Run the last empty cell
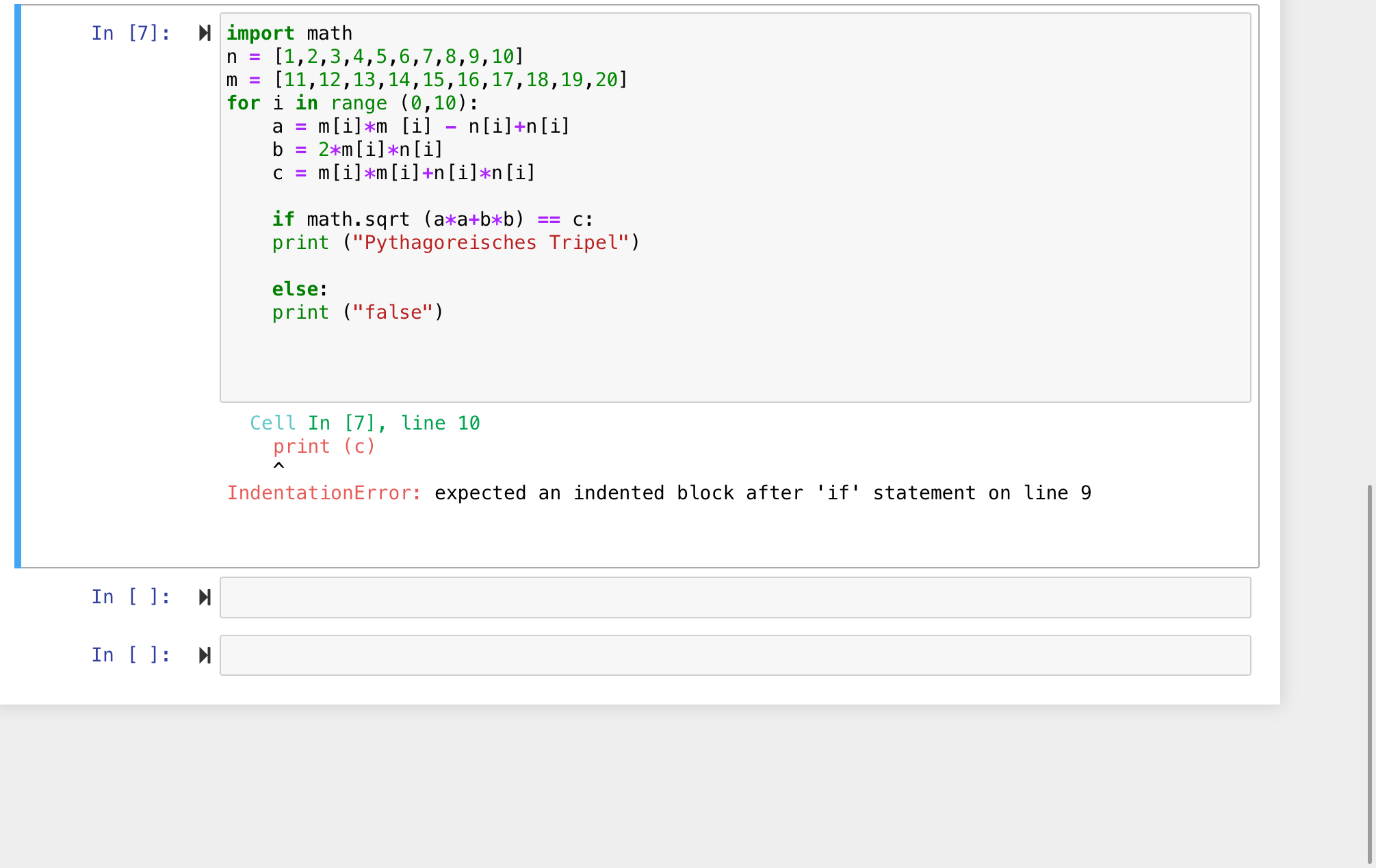 [205, 655]
